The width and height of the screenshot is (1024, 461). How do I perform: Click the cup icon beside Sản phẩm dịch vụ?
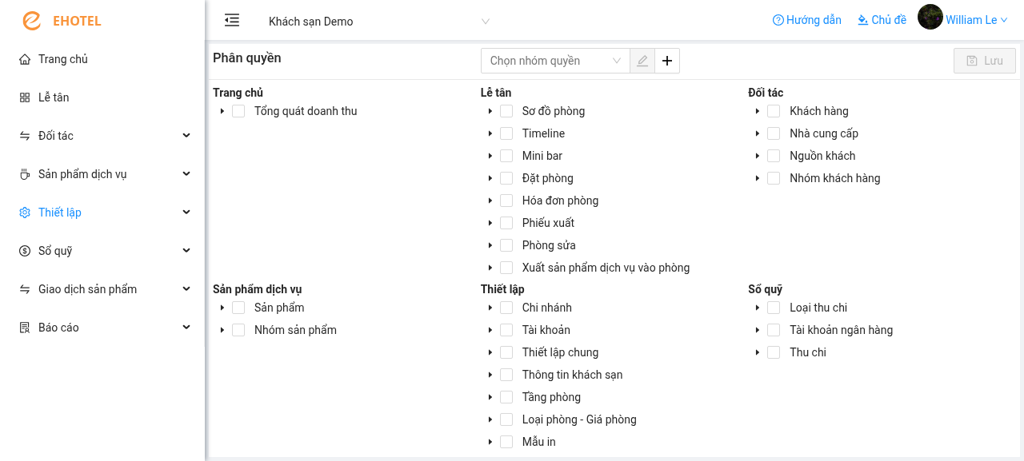(x=25, y=174)
